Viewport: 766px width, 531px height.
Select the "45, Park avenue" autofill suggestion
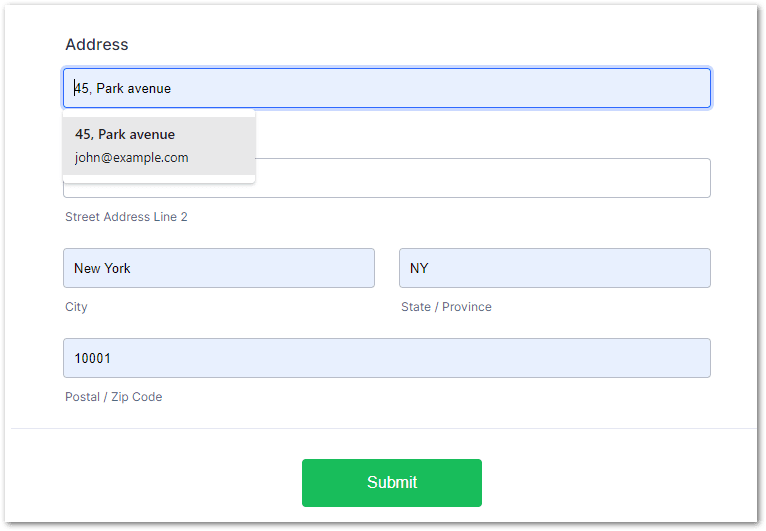click(x=125, y=134)
